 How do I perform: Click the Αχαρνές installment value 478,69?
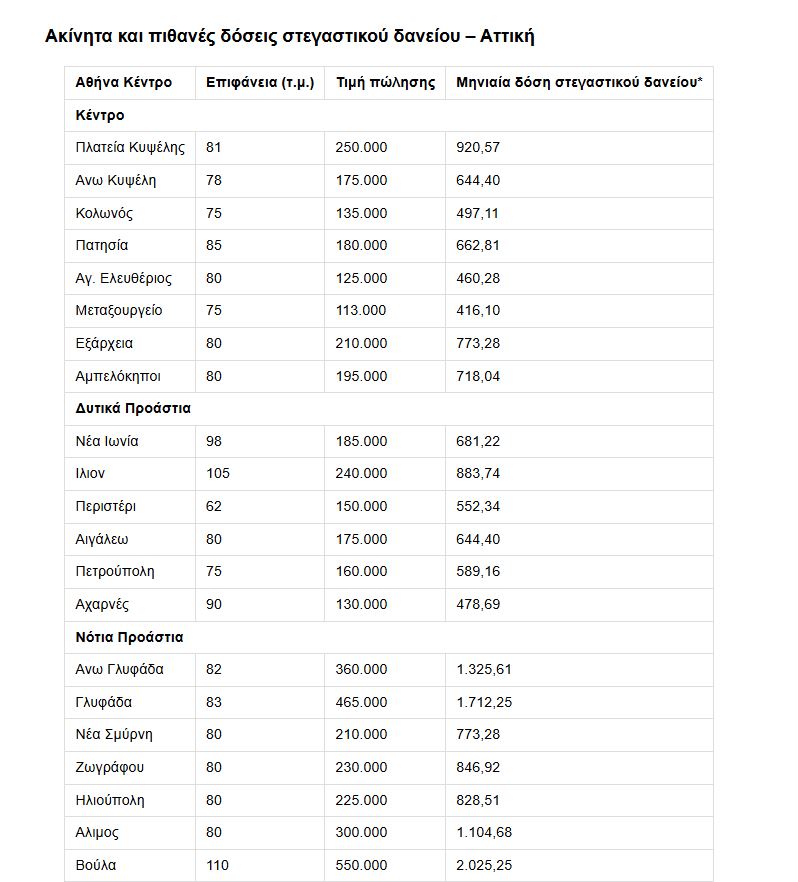[478, 604]
